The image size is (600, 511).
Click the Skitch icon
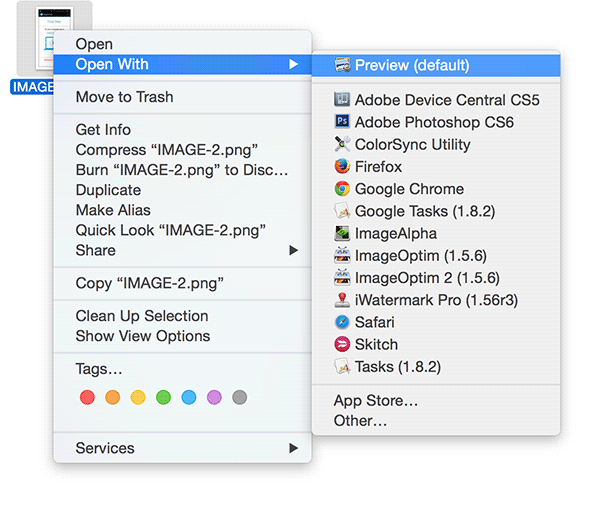(x=342, y=344)
